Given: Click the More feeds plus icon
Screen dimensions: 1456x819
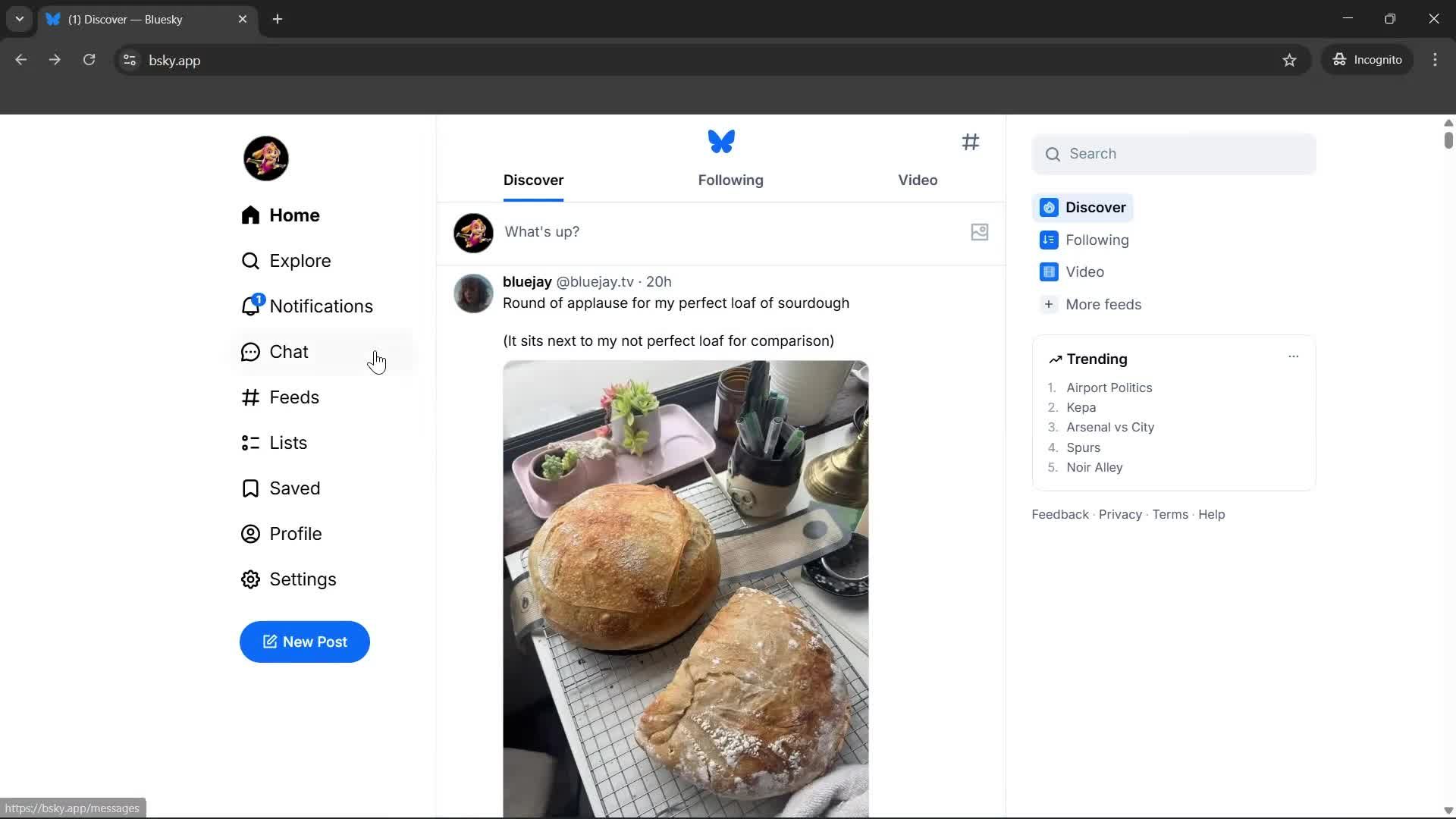Looking at the screenshot, I should [x=1049, y=304].
